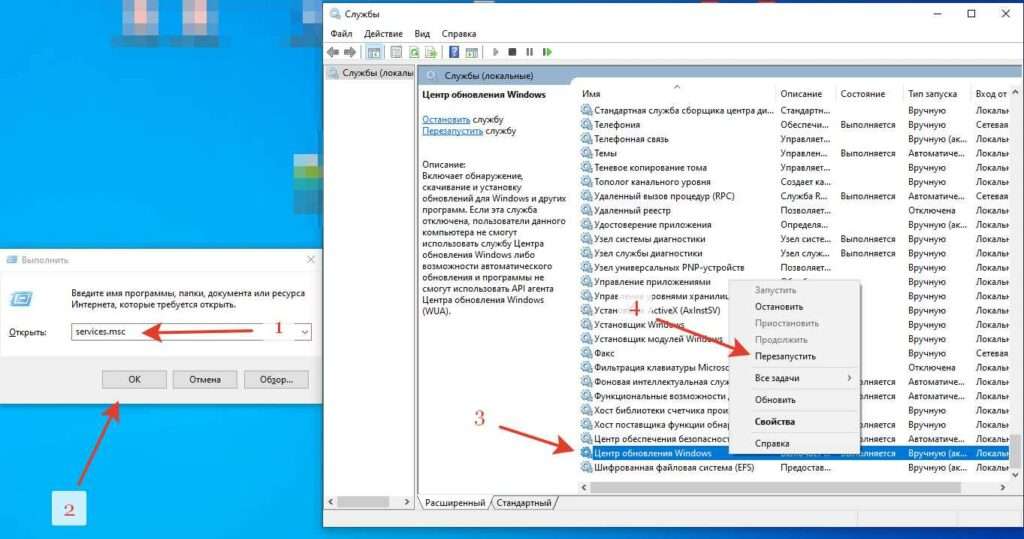Switch to the Стандартный tab

pos(524,502)
